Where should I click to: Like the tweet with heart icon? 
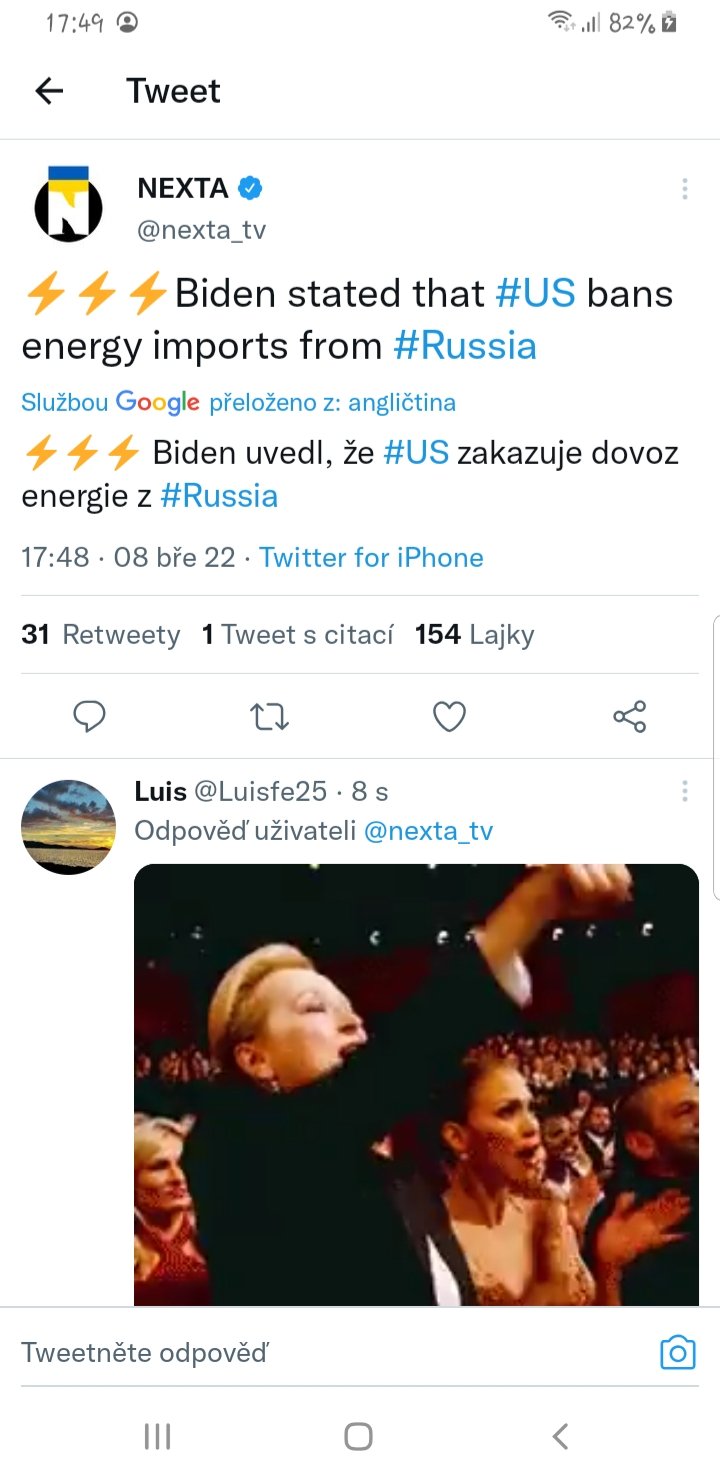pyautogui.click(x=449, y=716)
